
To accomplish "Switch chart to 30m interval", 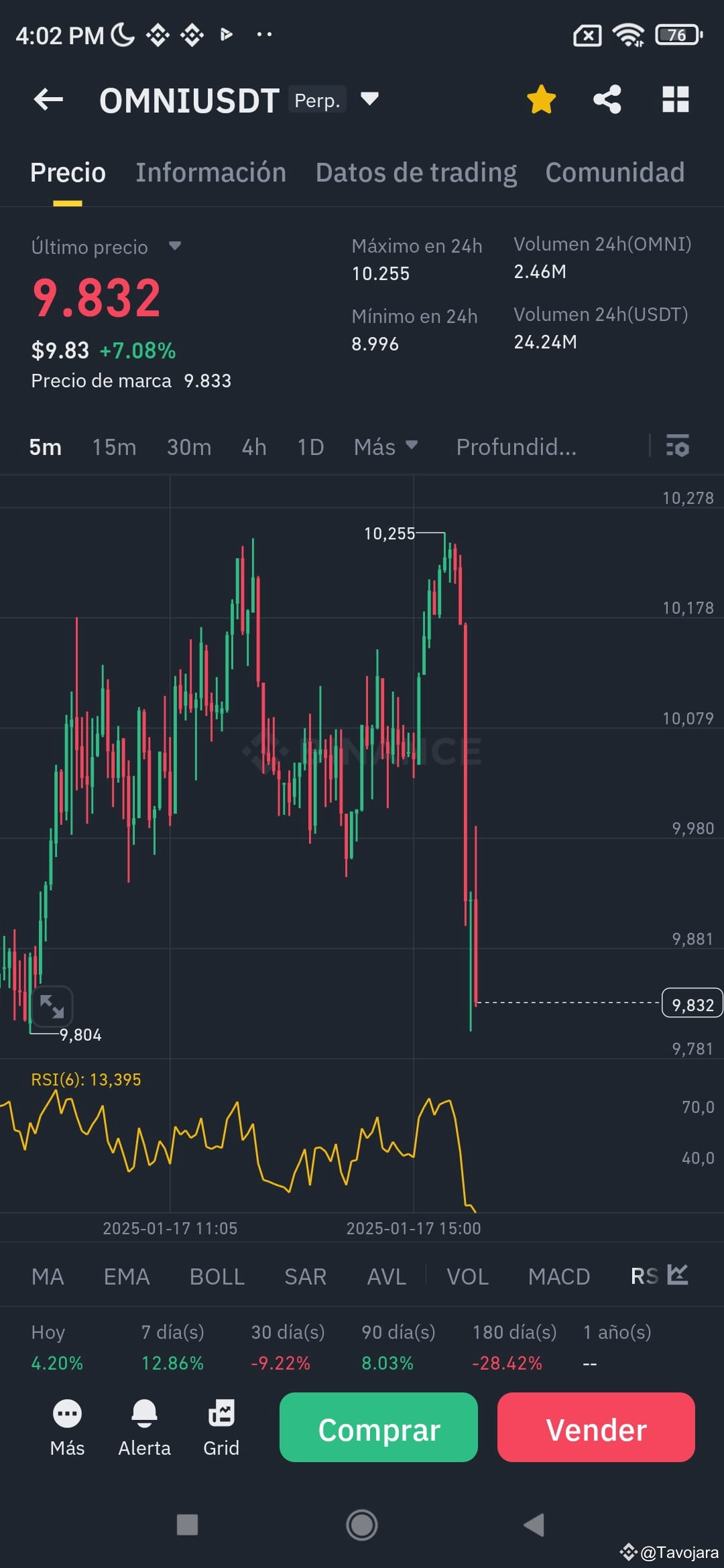I will [x=189, y=447].
